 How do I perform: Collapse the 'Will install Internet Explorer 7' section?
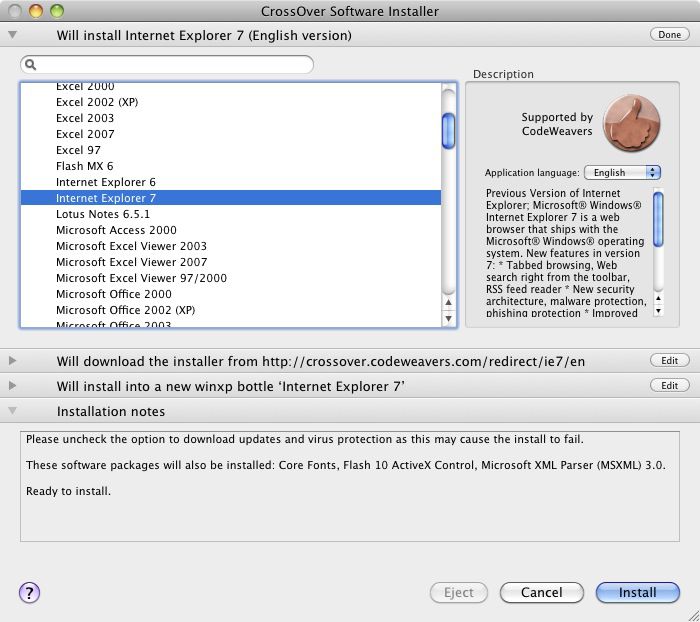[x=12, y=35]
